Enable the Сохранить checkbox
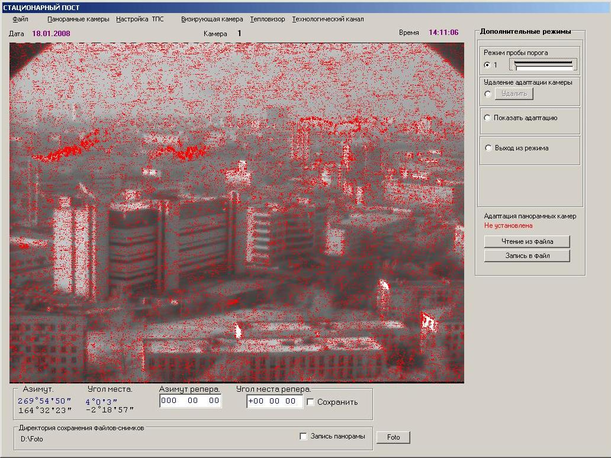Image resolution: width=611 pixels, height=458 pixels. pyautogui.click(x=308, y=402)
